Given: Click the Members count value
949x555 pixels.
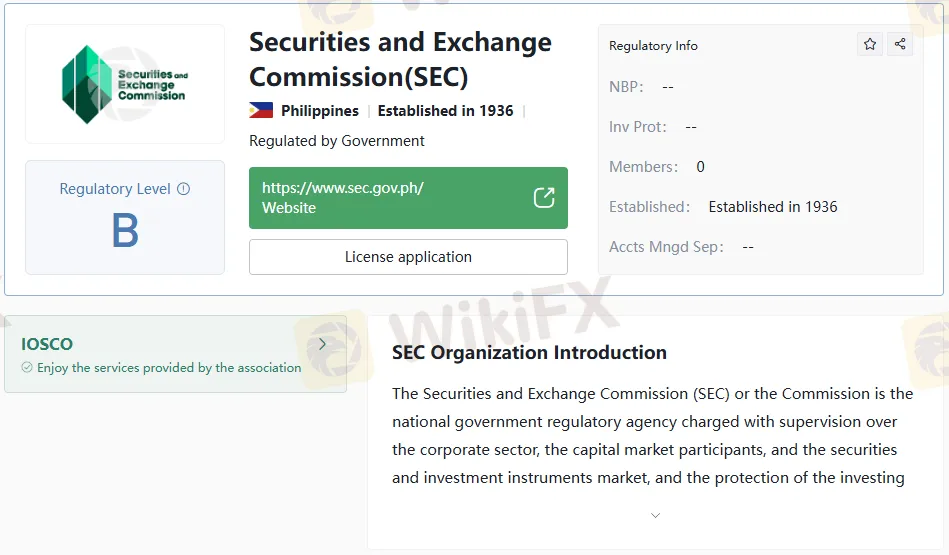Looking at the screenshot, I should click(x=700, y=167).
